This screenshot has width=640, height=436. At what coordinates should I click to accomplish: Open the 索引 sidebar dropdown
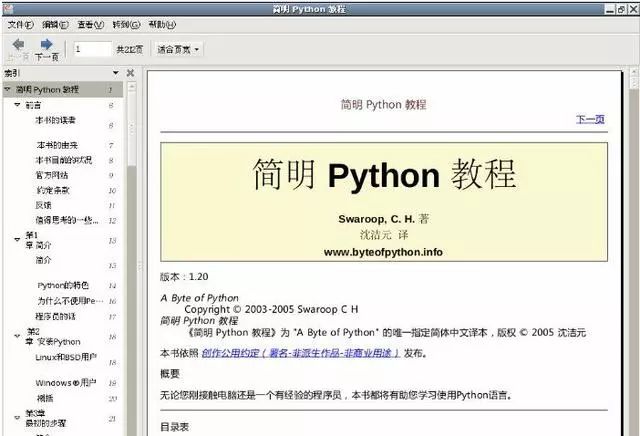116,73
